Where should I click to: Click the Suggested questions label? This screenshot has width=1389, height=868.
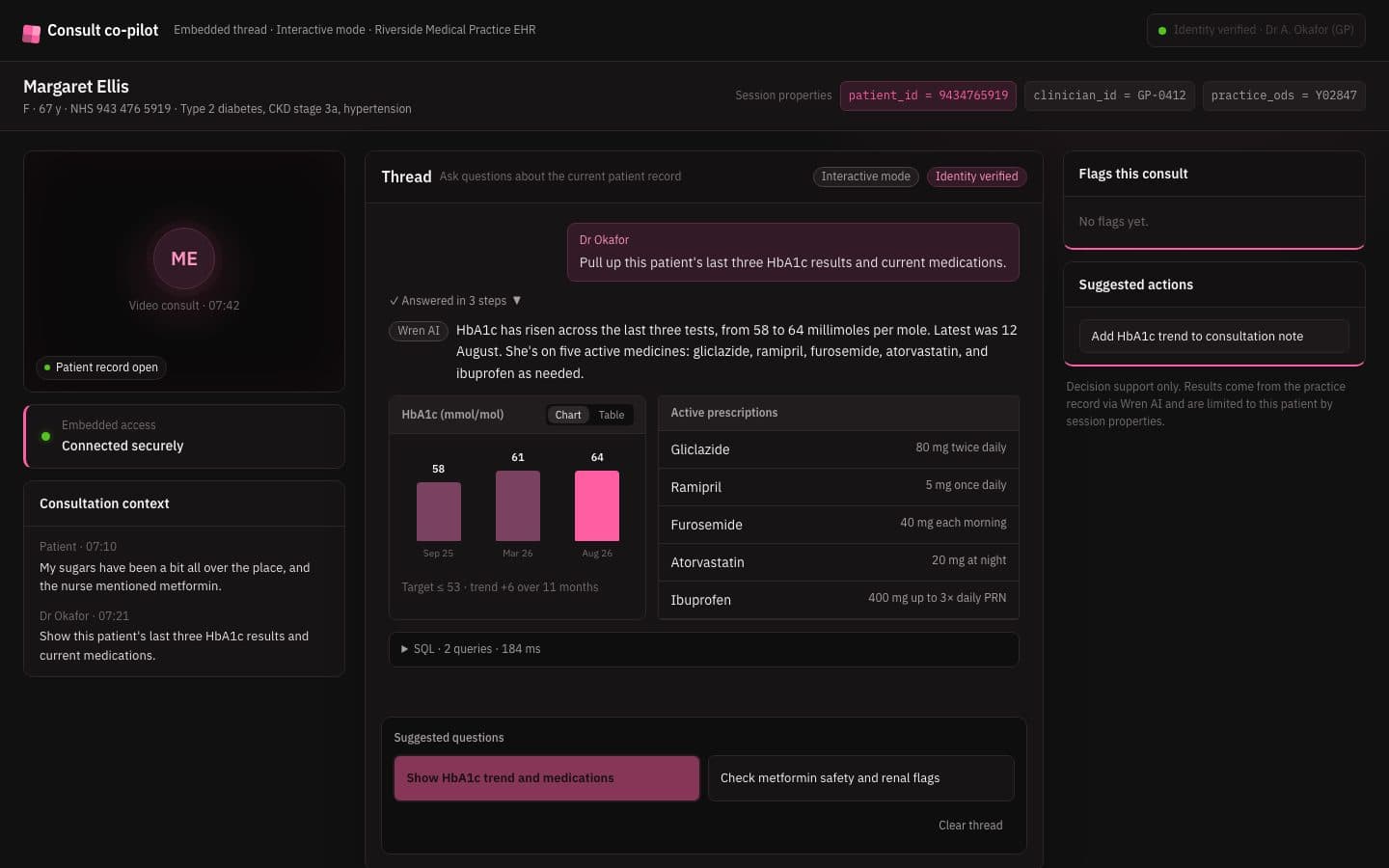449,738
